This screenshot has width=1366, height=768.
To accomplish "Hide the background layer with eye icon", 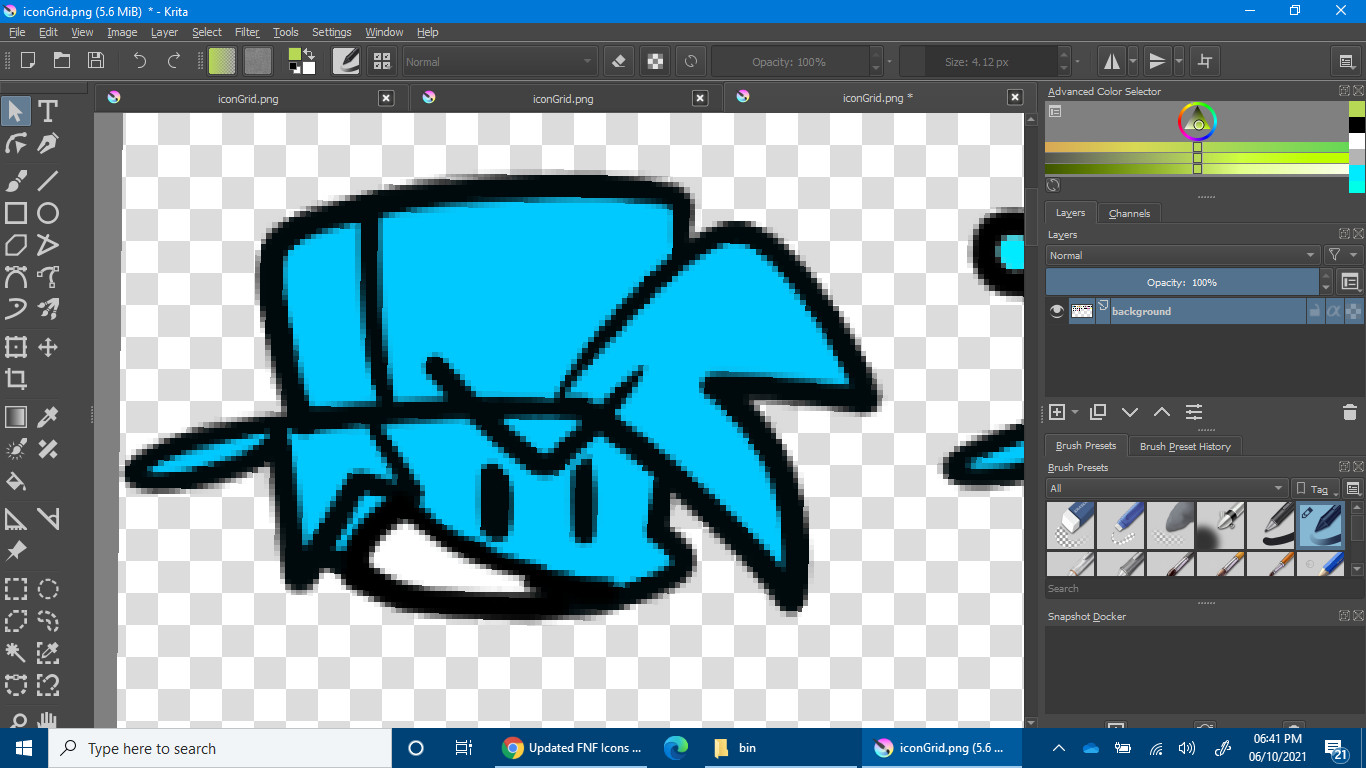I will click(1056, 311).
